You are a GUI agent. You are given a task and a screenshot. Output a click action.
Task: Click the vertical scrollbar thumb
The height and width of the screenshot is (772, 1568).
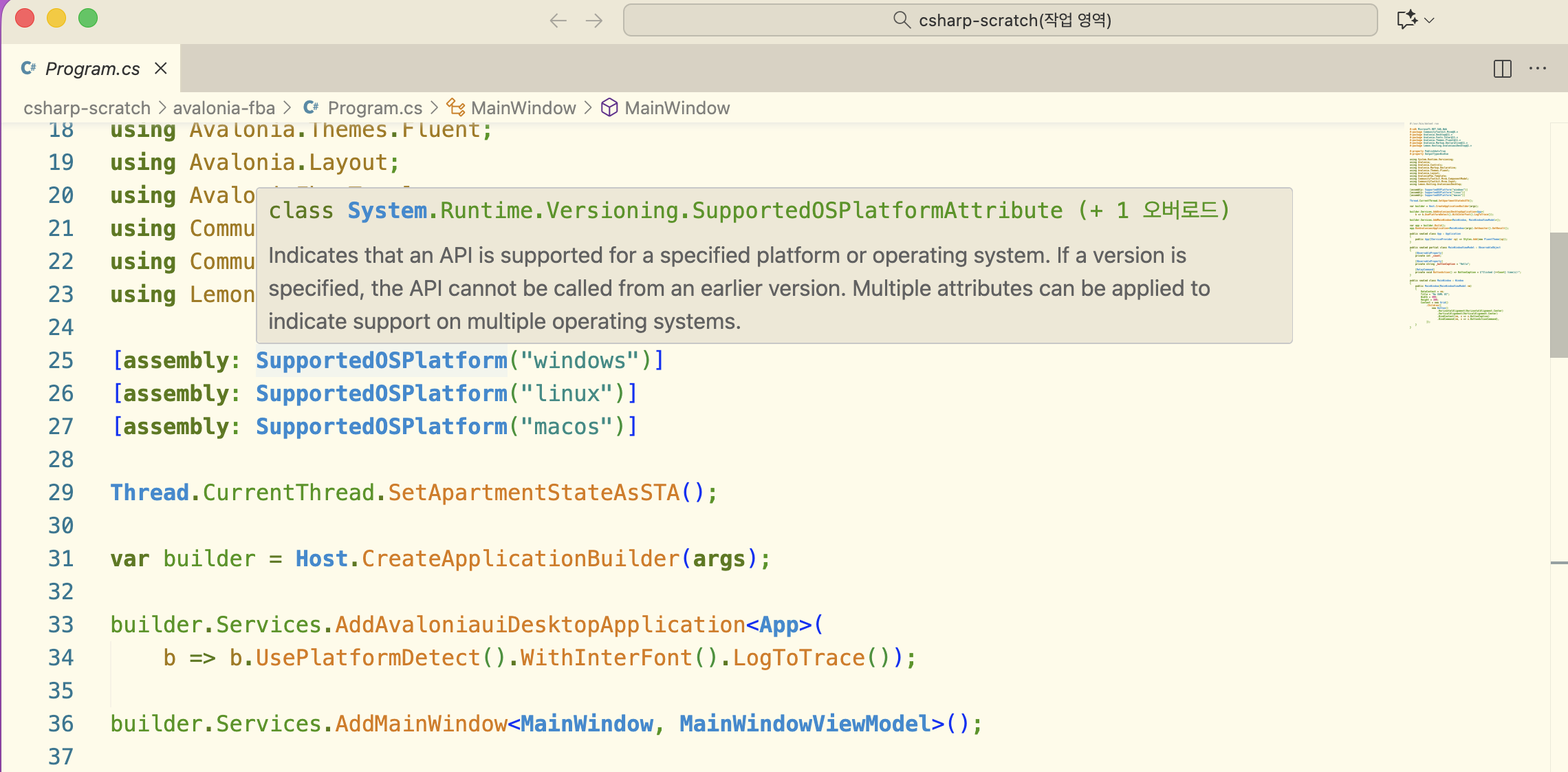[x=1558, y=294]
